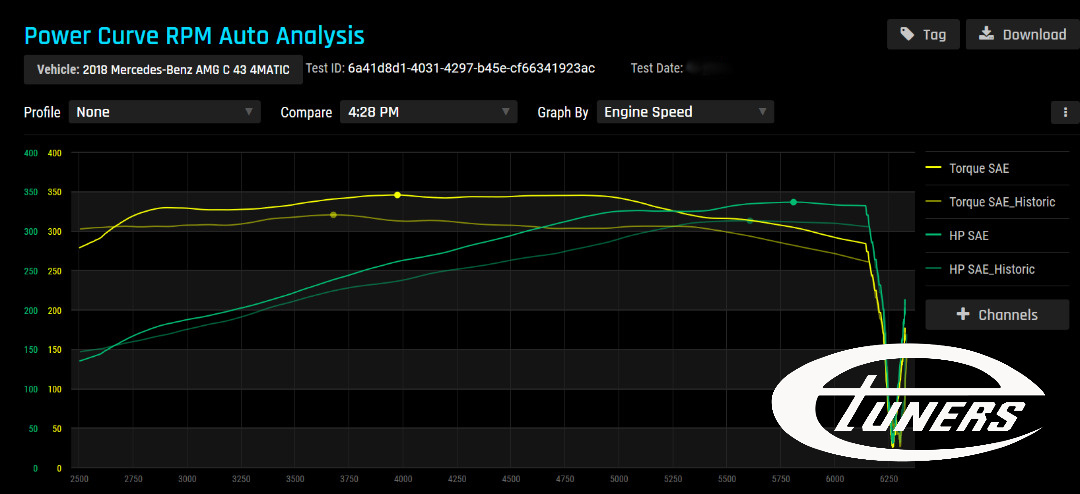Image resolution: width=1080 pixels, height=494 pixels.
Task: Toggle the Torque SAE_Historic legend series
Action: coord(1001,202)
